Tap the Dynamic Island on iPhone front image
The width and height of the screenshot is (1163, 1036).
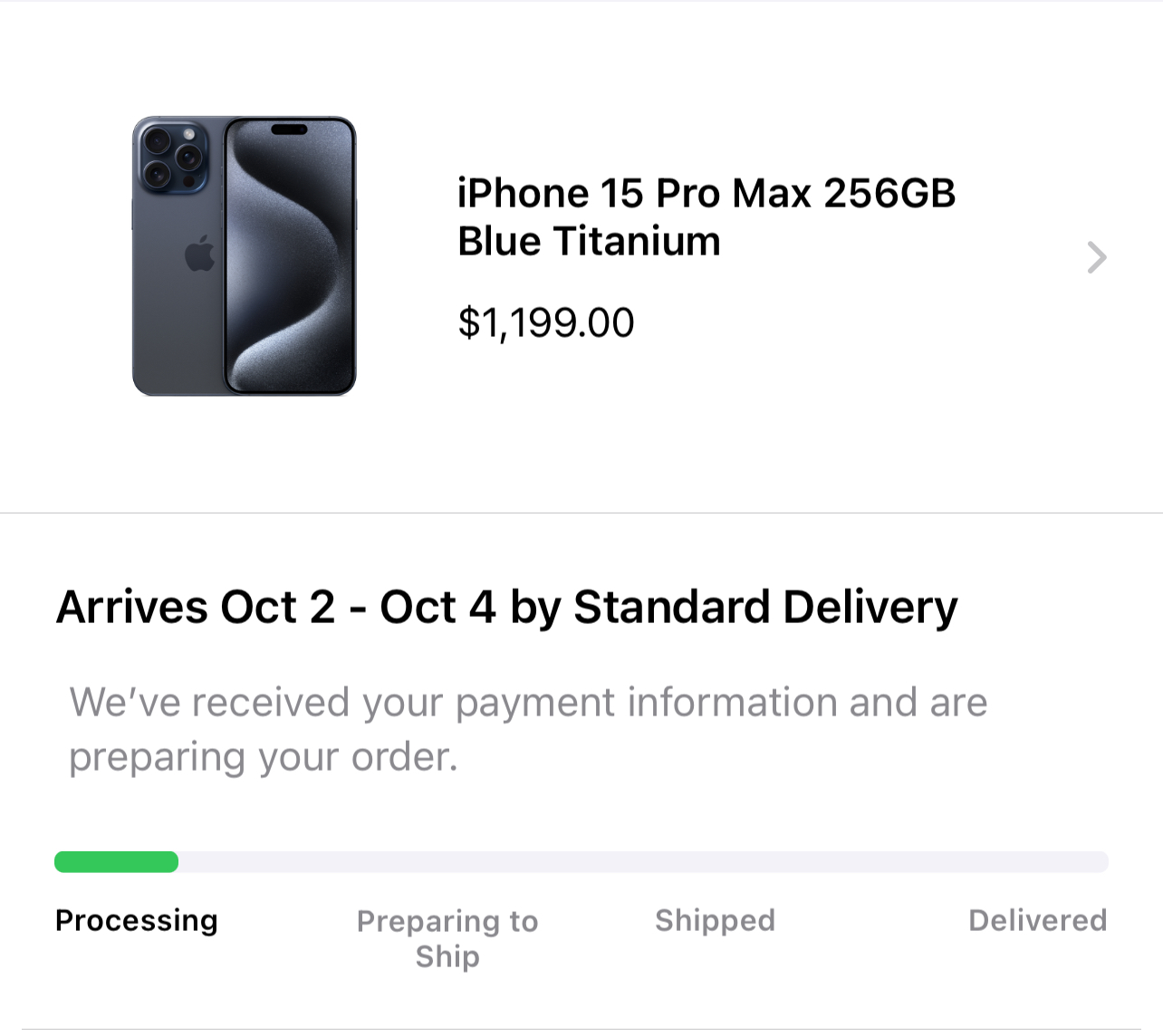[290, 129]
